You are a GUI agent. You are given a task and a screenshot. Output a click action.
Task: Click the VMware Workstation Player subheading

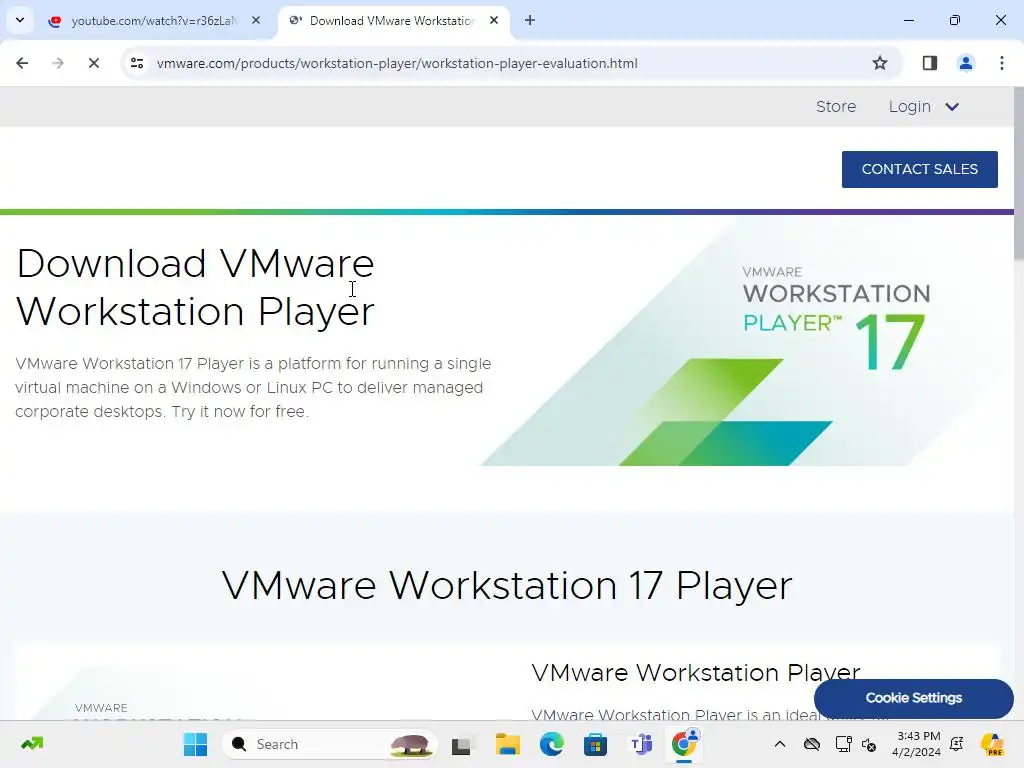click(x=696, y=673)
